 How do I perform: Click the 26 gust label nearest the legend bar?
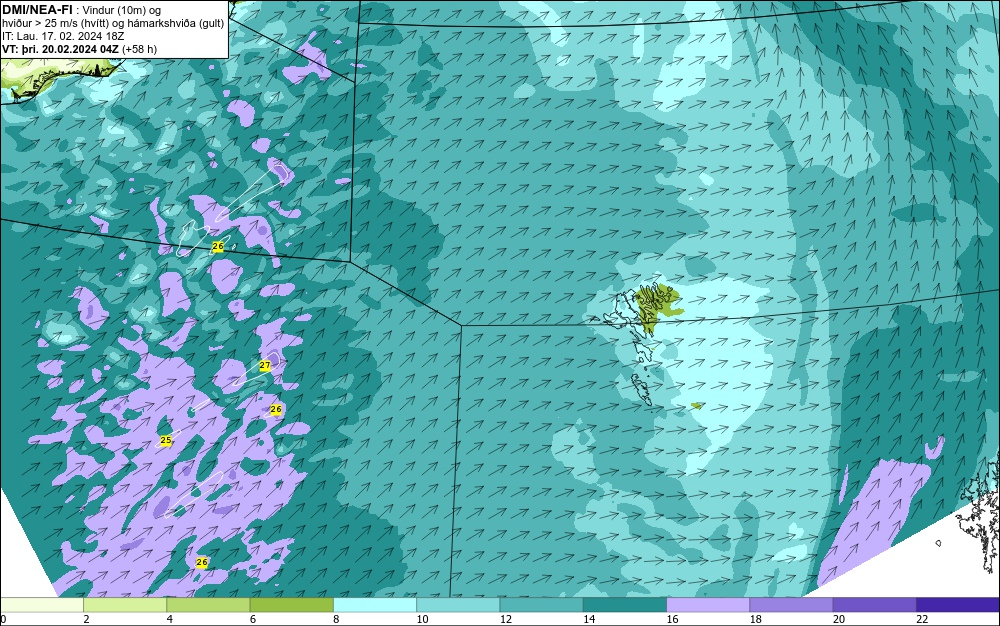tap(202, 563)
